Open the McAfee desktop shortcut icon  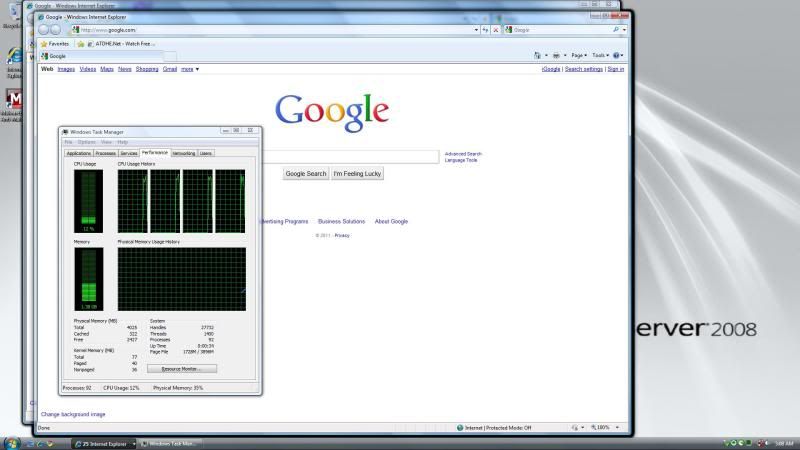click(13, 99)
